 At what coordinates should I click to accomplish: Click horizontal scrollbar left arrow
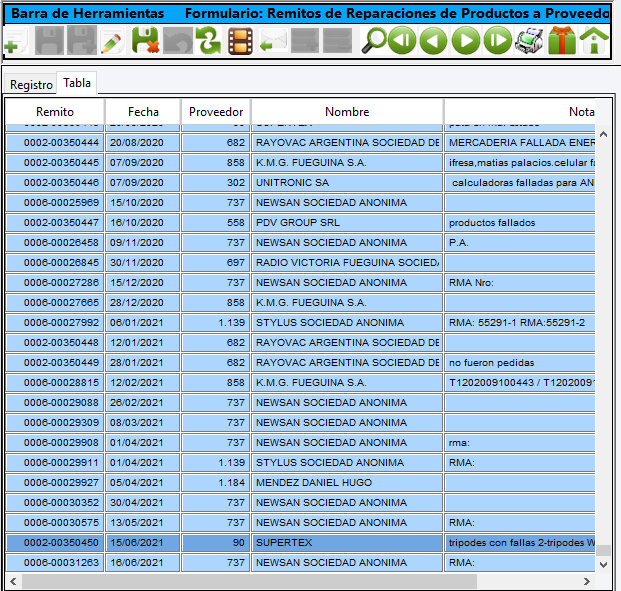click(13, 581)
